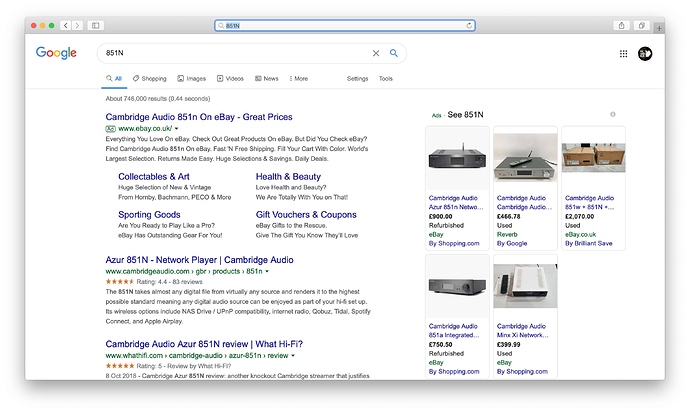Click By Shopping.com under £399.99 listing
The image size is (690, 413).
[522, 371]
